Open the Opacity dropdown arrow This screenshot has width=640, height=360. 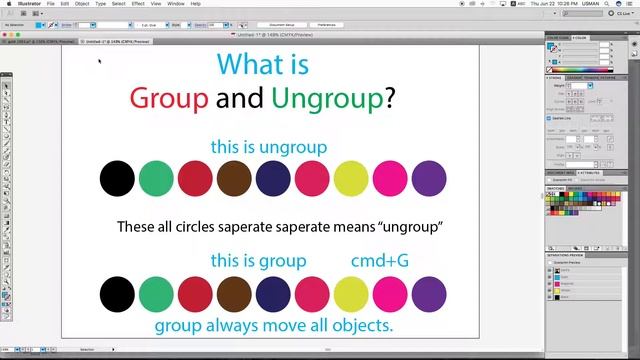[x=226, y=25]
